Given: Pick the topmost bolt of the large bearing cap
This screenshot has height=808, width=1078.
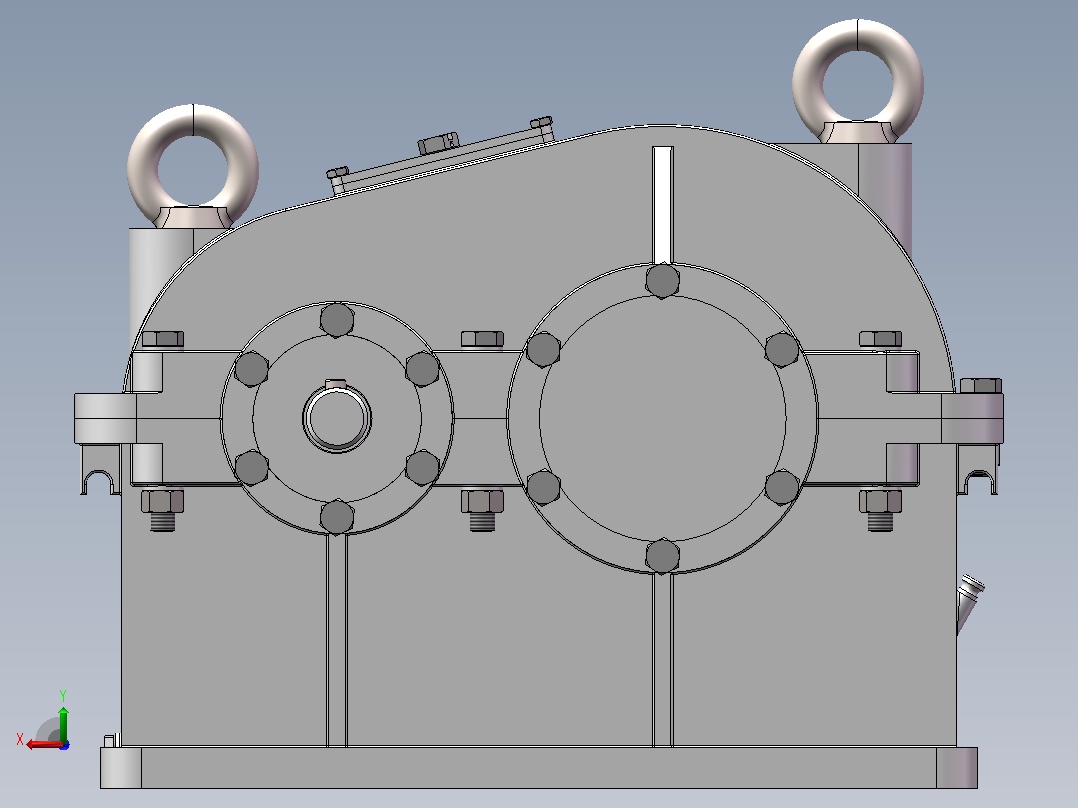Looking at the screenshot, I should point(663,281).
